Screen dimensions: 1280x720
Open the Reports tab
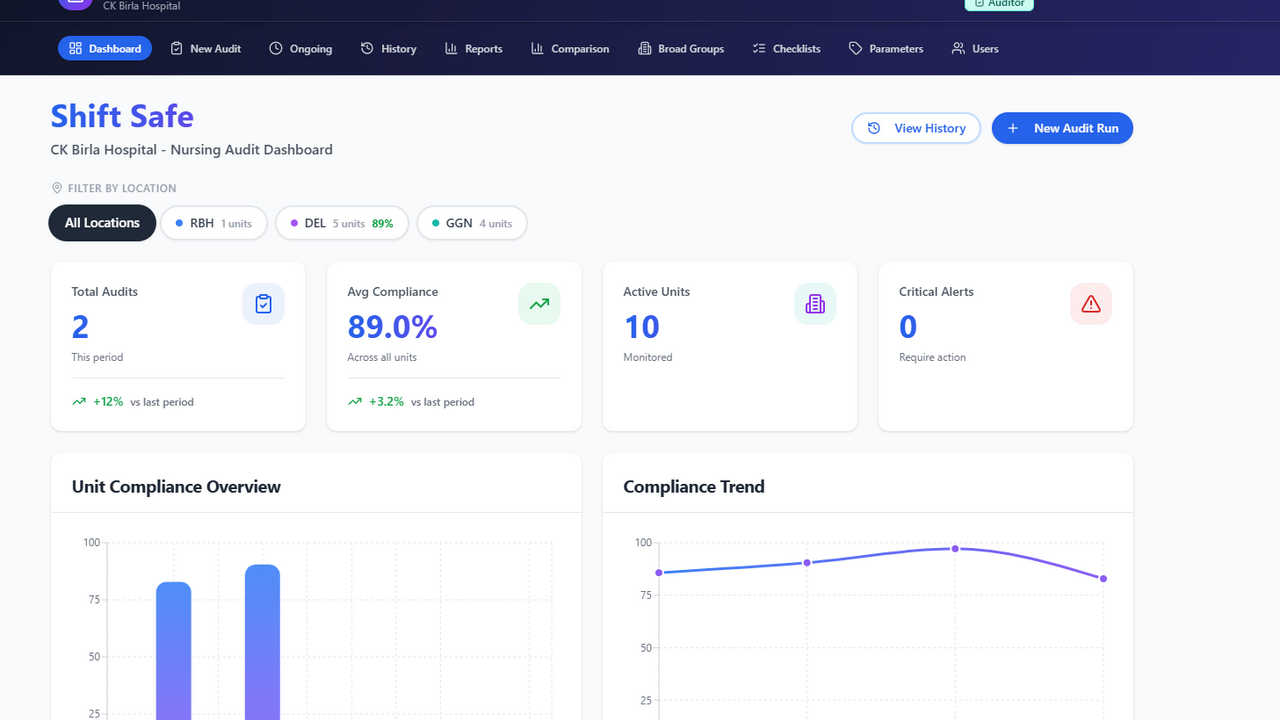point(474,48)
